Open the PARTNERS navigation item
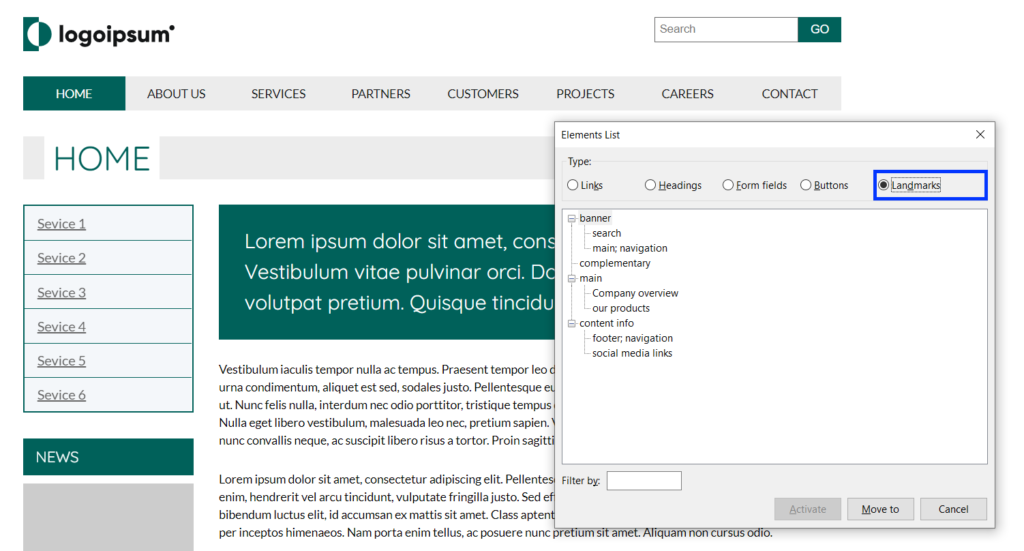1024x551 pixels. pos(381,93)
